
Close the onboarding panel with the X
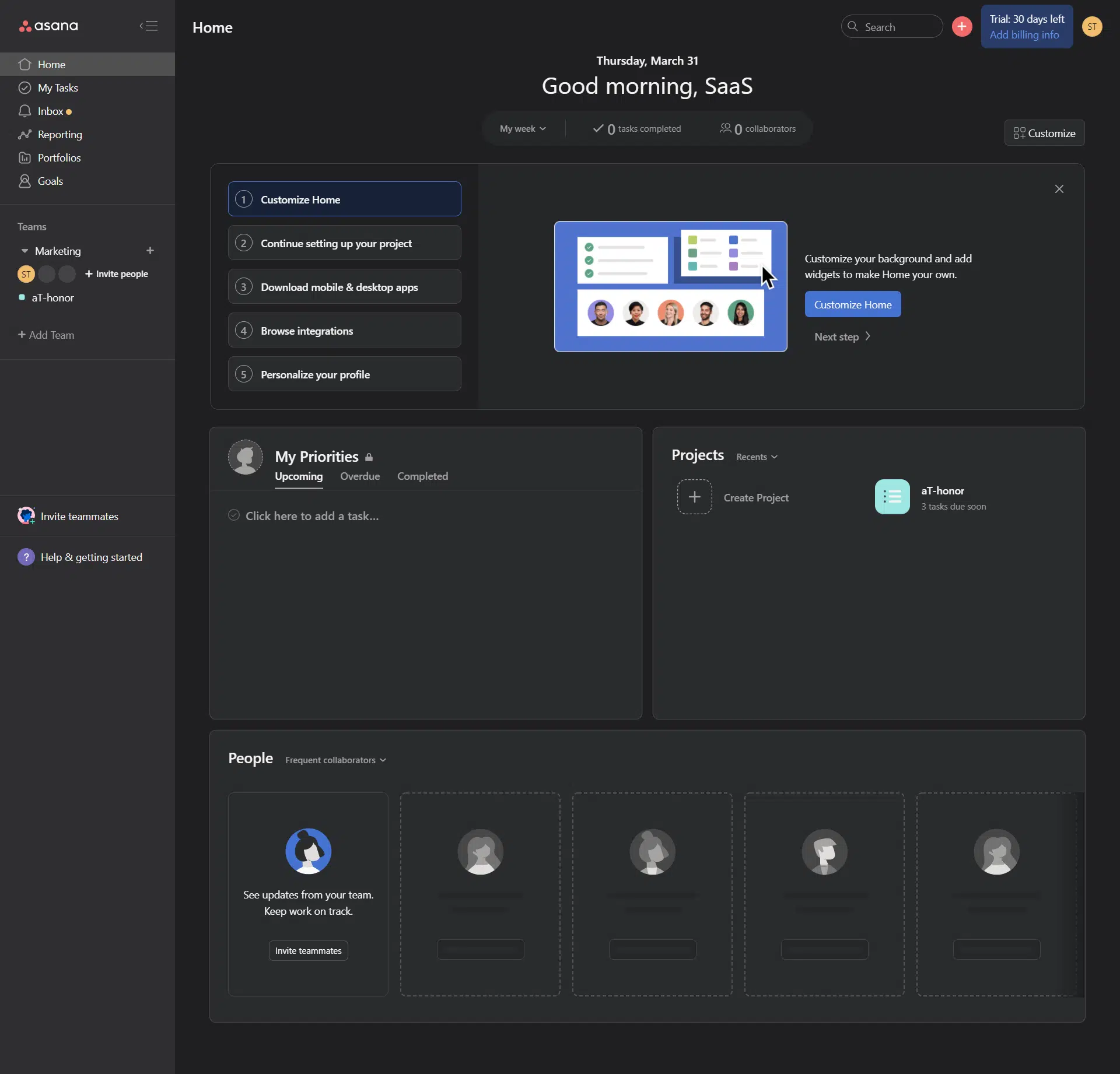pos(1059,189)
